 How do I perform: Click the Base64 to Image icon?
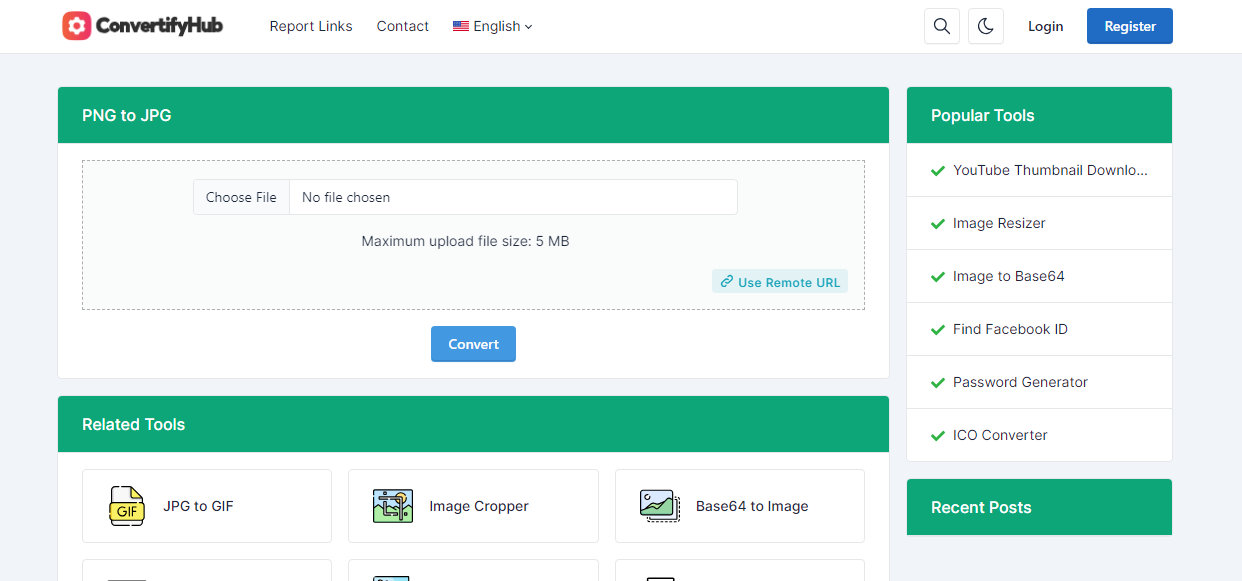coord(660,506)
